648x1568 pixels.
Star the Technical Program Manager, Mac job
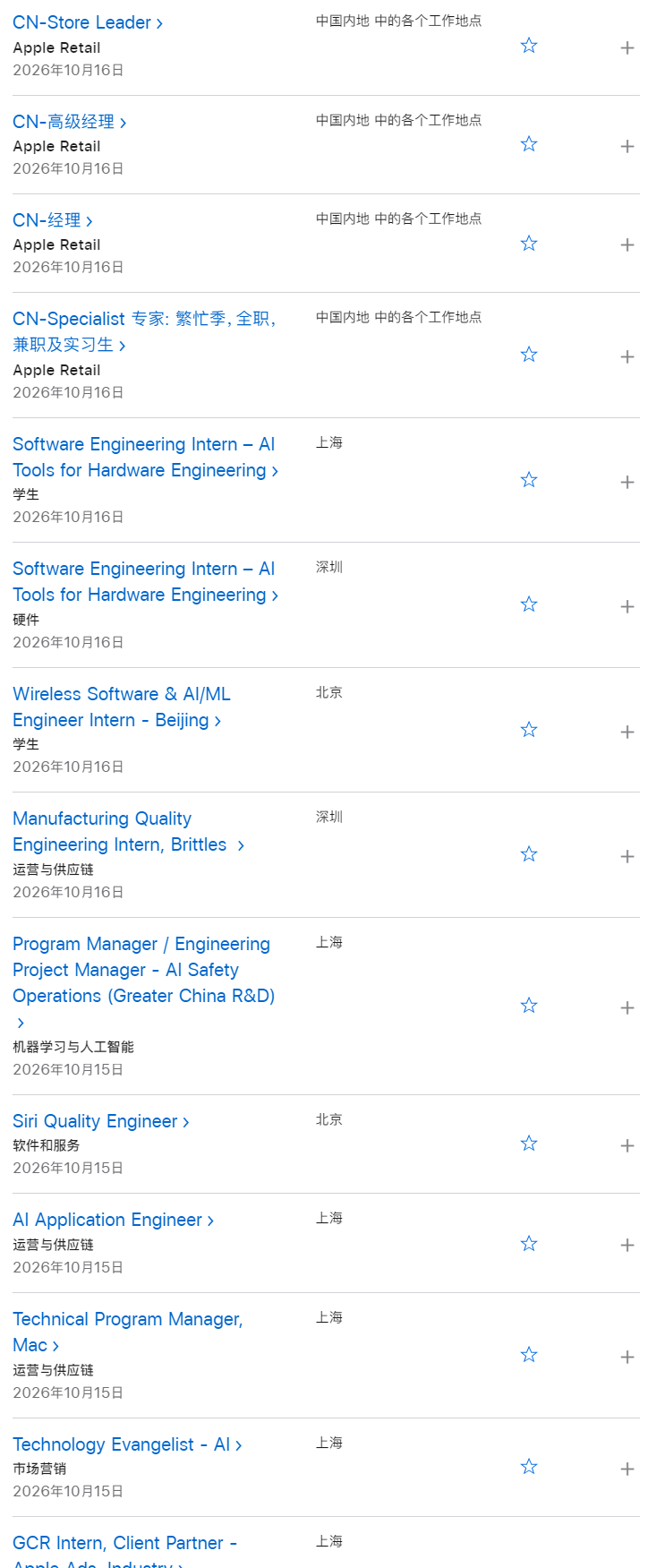[529, 1355]
